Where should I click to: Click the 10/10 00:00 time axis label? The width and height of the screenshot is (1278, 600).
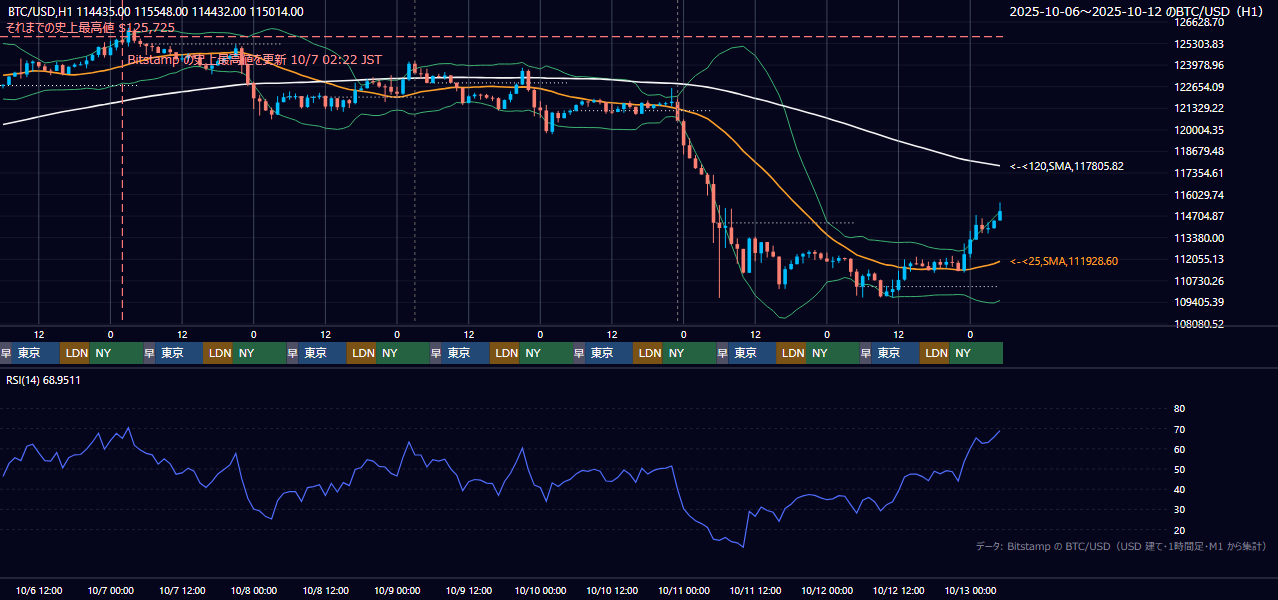tap(539, 590)
